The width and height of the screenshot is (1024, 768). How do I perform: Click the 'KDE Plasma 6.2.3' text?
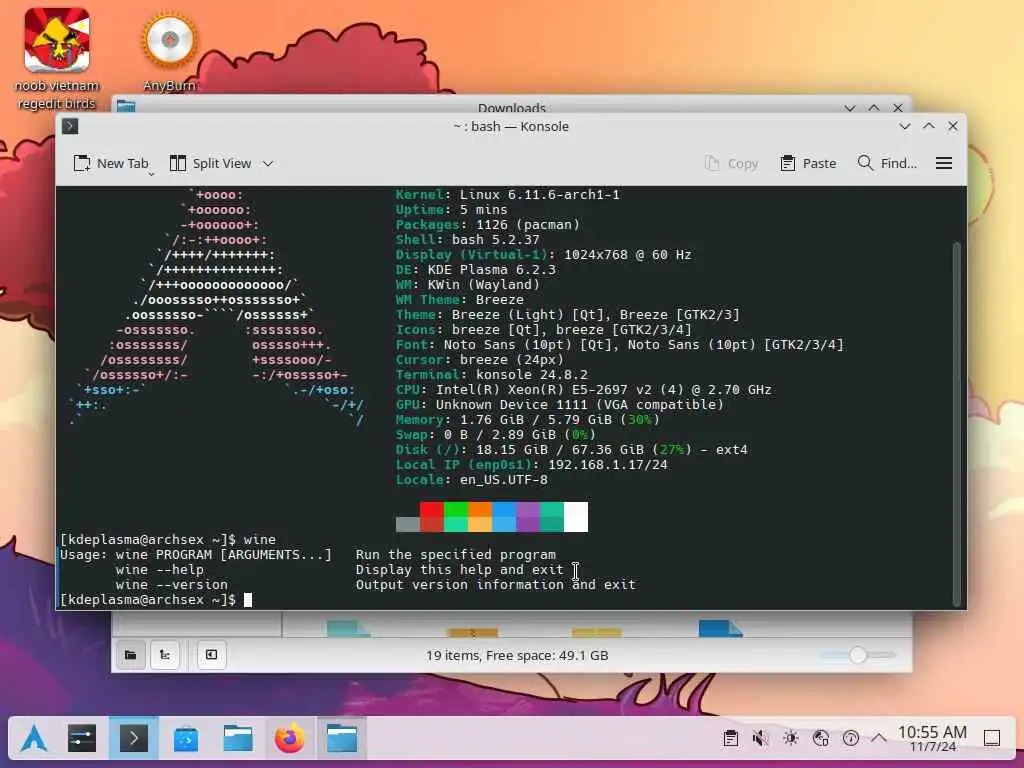[x=492, y=270]
